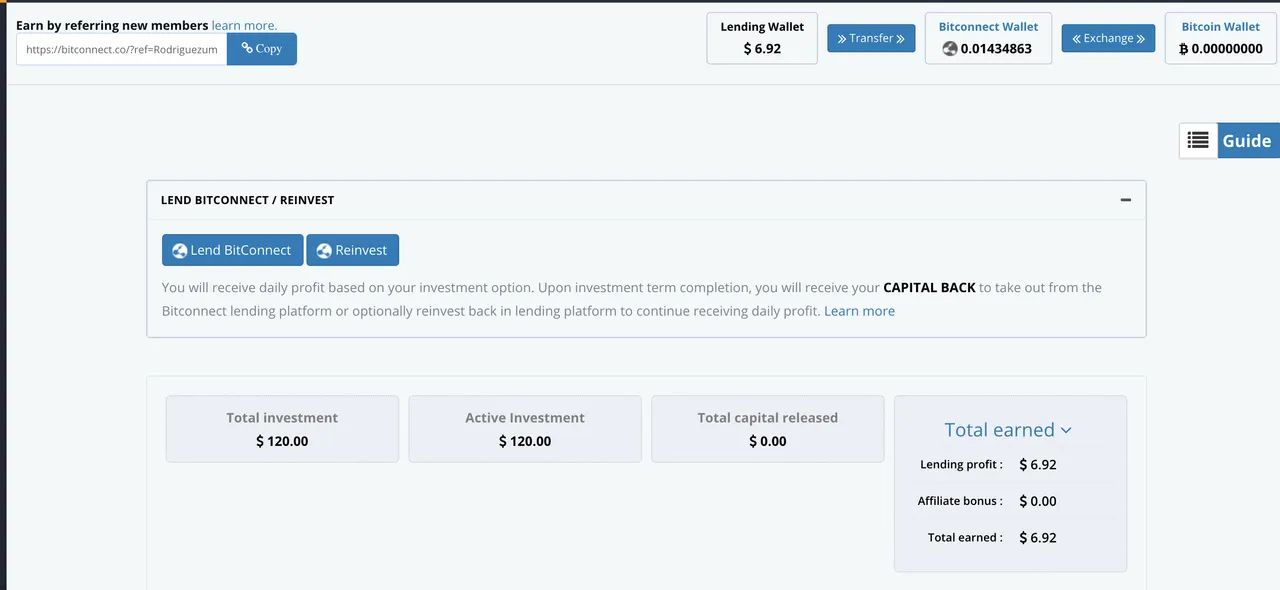Image resolution: width=1280 pixels, height=590 pixels.
Task: Click the 'Total earned :' label
Action: coord(965,537)
